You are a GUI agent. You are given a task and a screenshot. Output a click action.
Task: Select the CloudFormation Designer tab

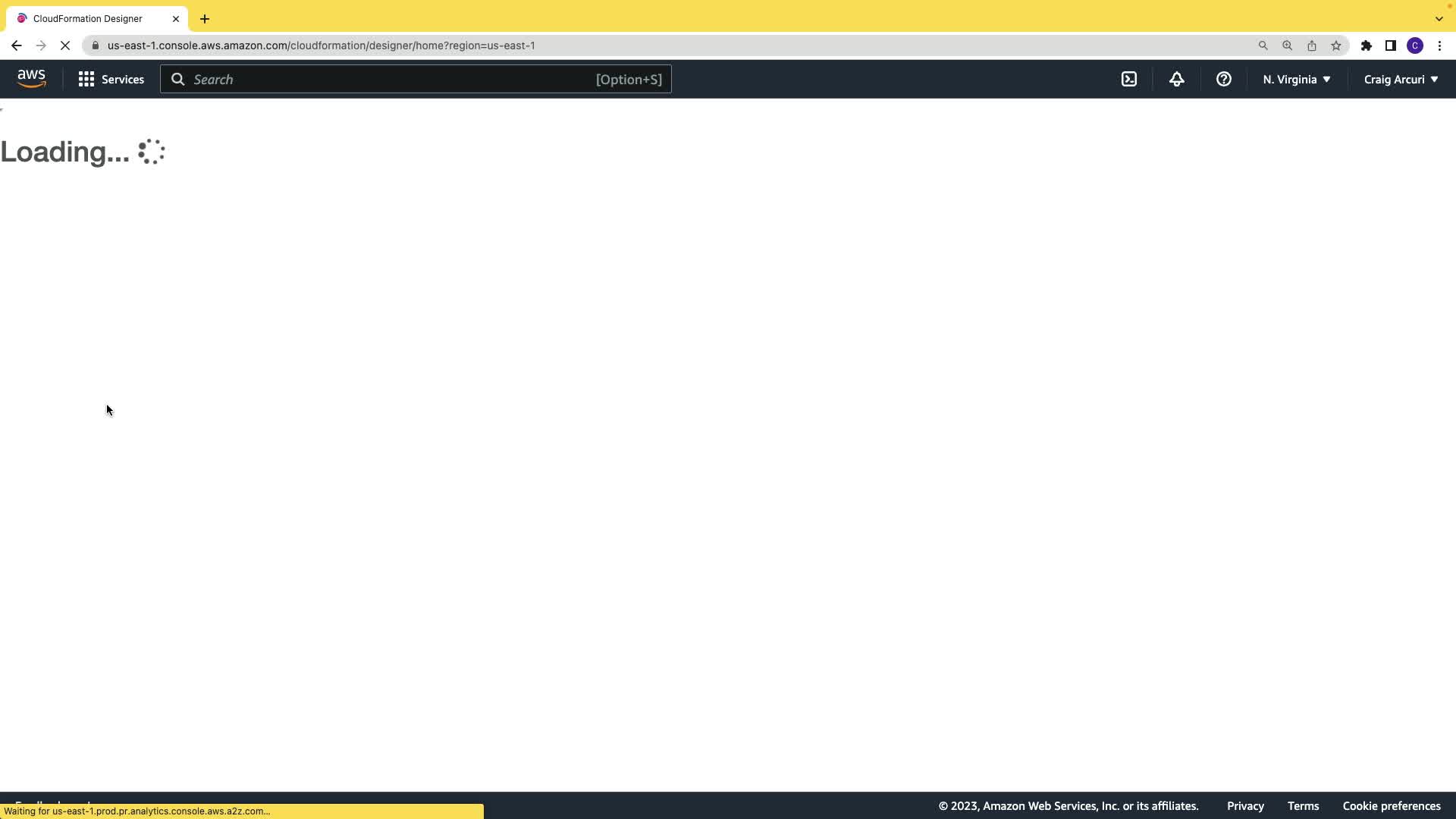87,19
